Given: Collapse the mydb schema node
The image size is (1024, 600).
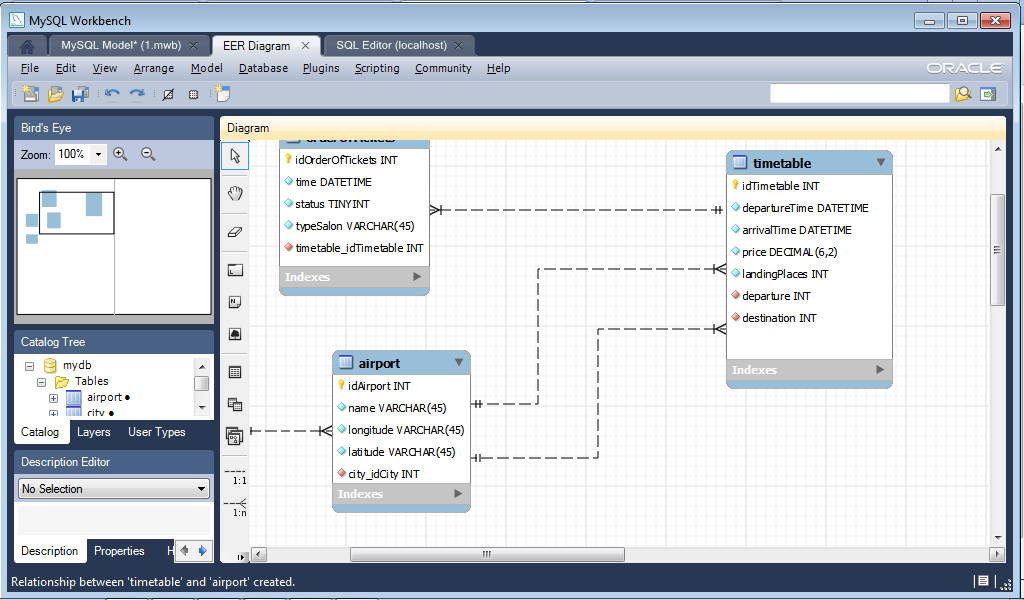Looking at the screenshot, I should pyautogui.click(x=29, y=366).
